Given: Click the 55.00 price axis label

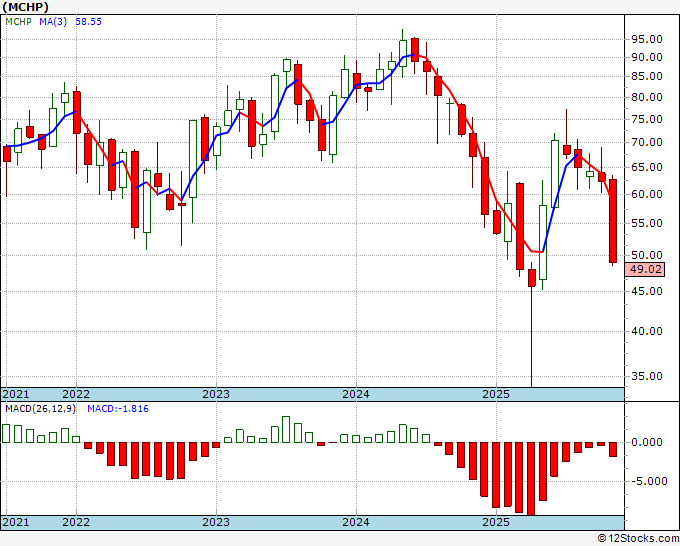Looking at the screenshot, I should click(646, 223).
